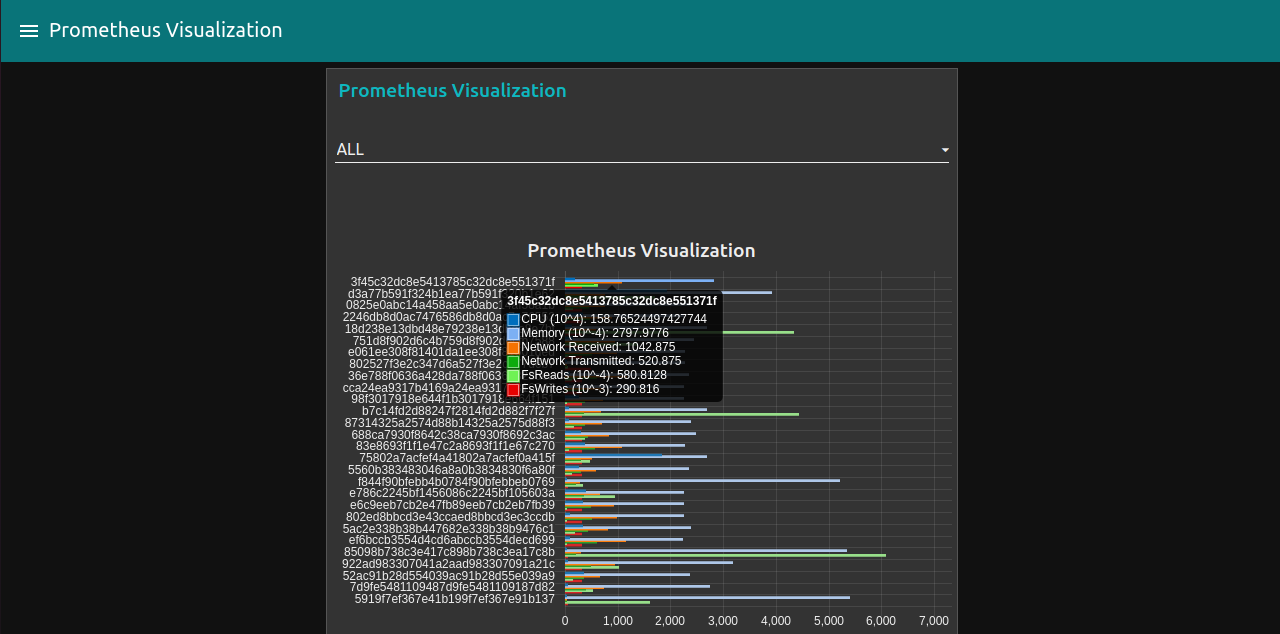Click tooltip text 'Memory (10^-4): 2797.9776'
Image resolution: width=1280 pixels, height=634 pixels.
pos(595,333)
